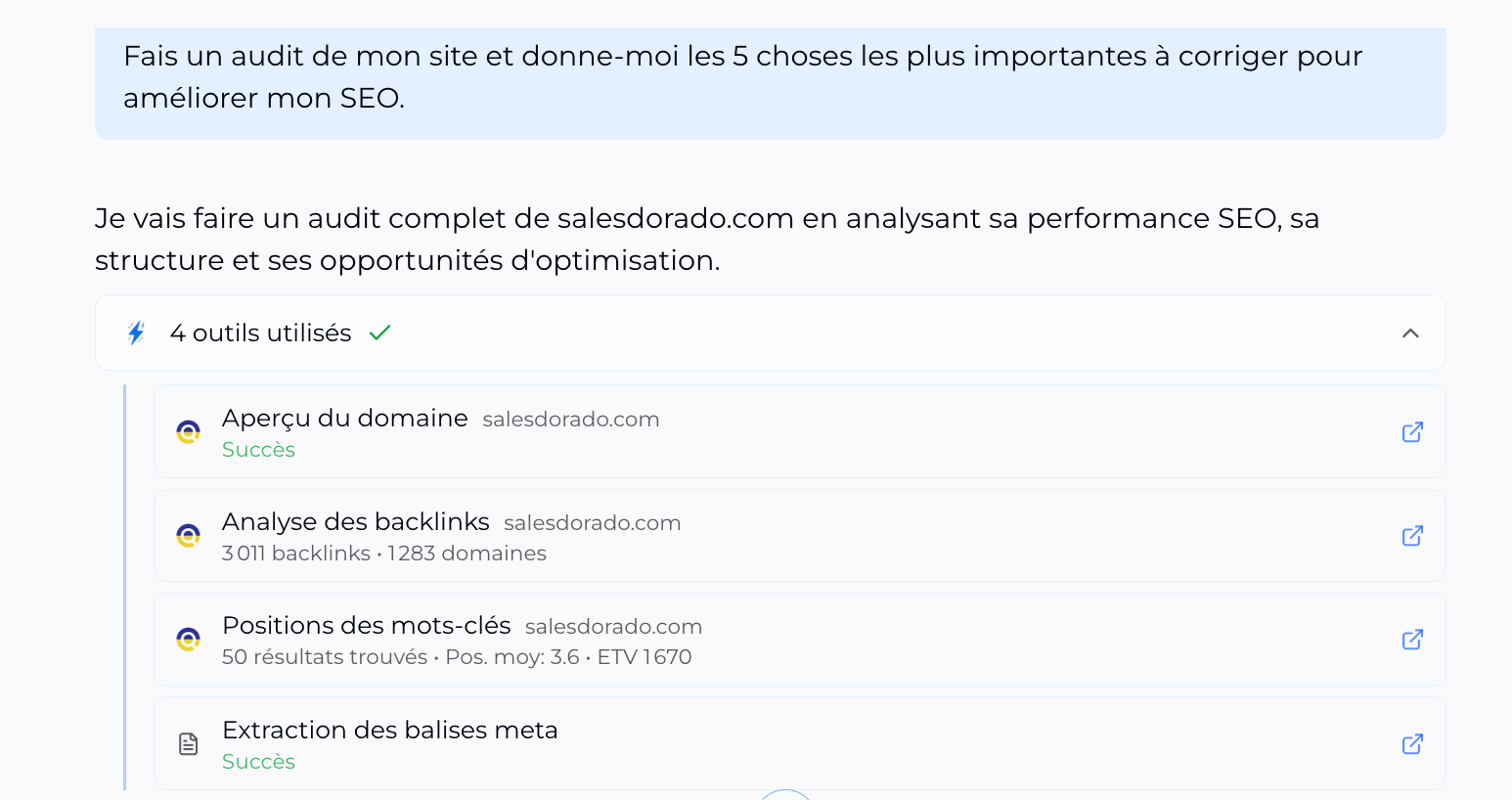Open Extraction des balises meta external icon
This screenshot has height=800, width=1512.
click(x=1412, y=744)
